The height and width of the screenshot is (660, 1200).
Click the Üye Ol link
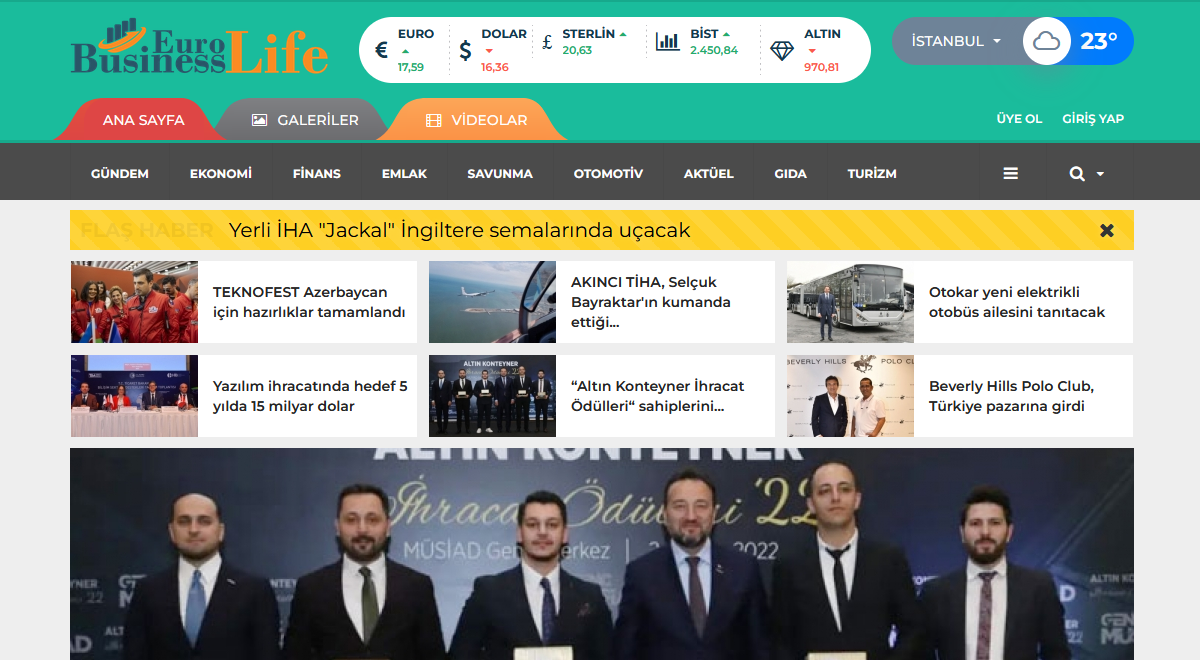(x=1019, y=119)
